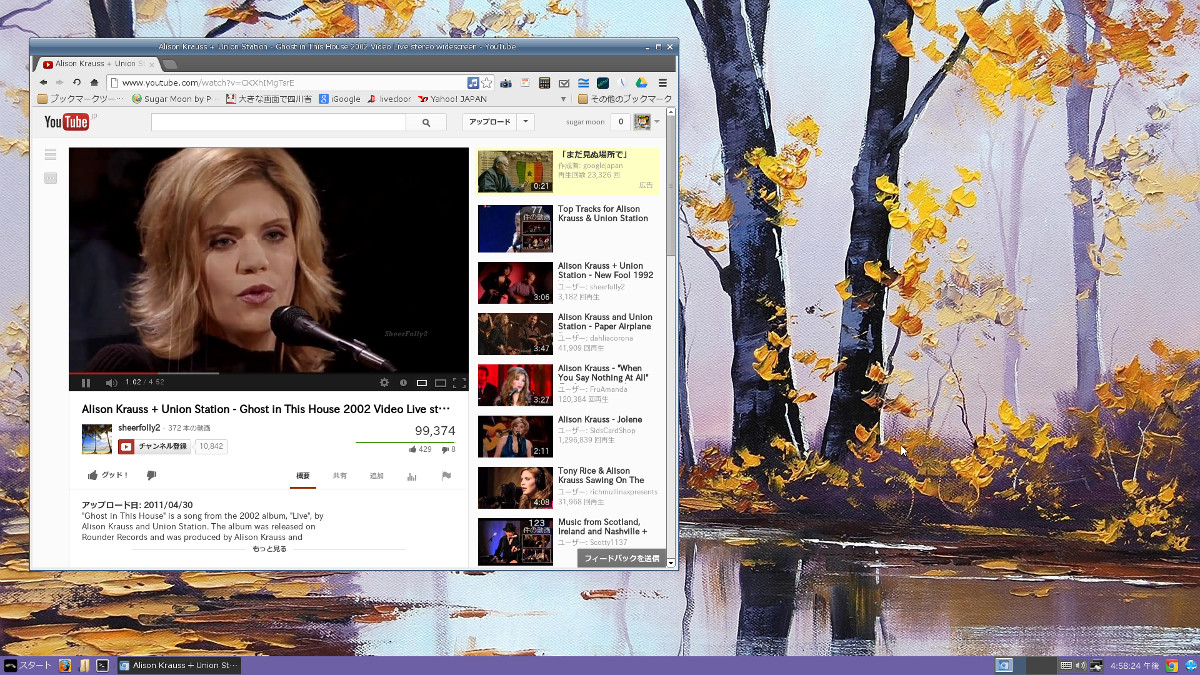Enter fullscreen video mode
This screenshot has height=675, width=1200.
(x=460, y=382)
